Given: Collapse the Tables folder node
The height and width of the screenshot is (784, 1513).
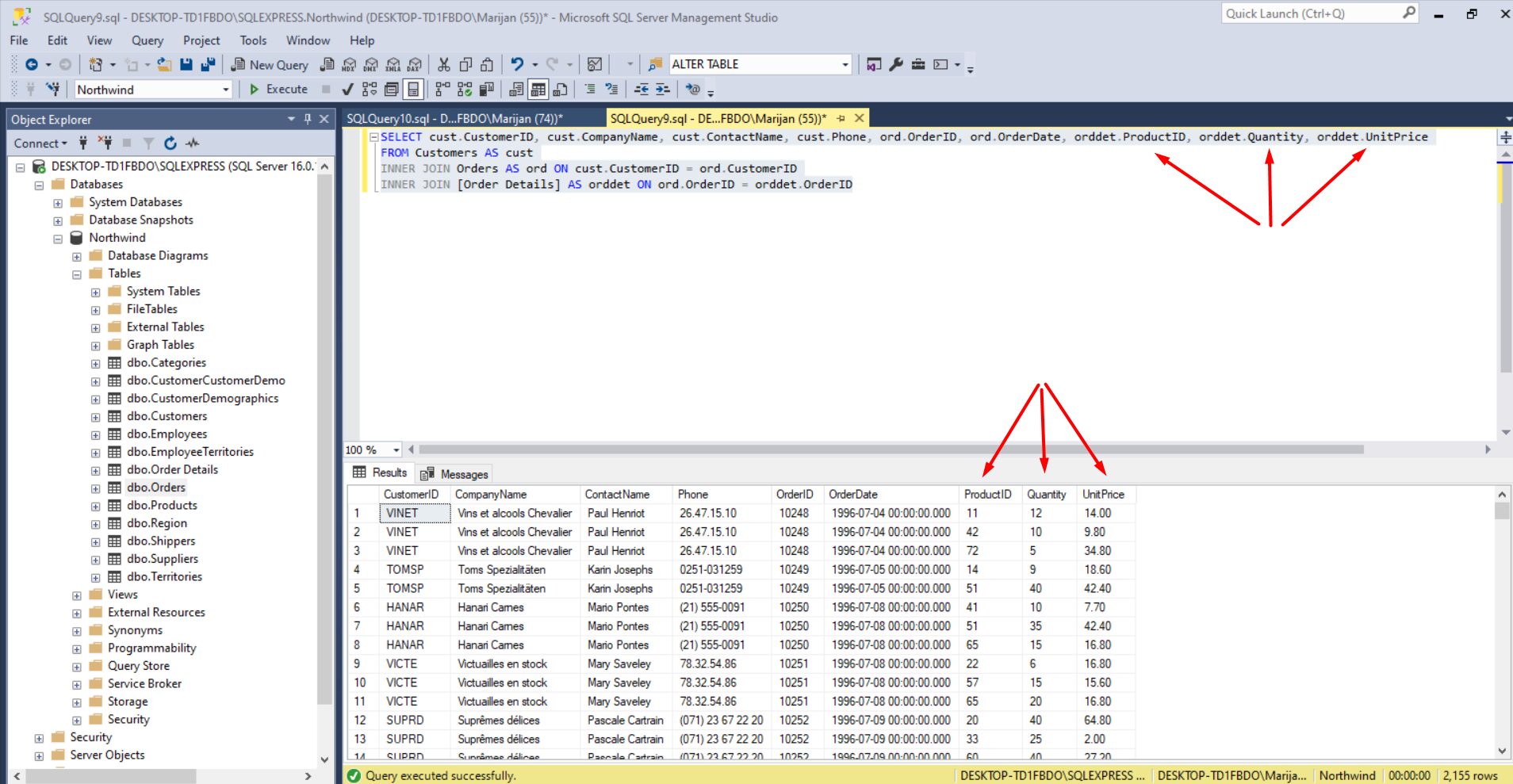Looking at the screenshot, I should 77,274.
